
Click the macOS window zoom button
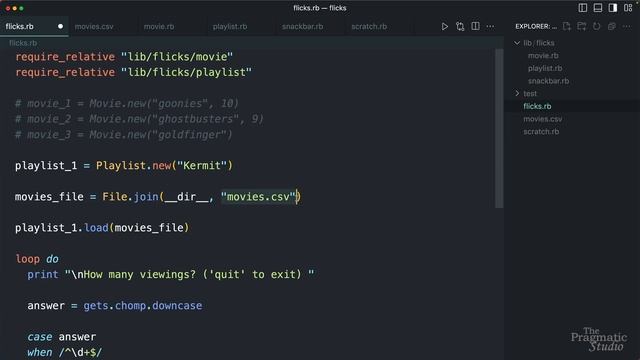tap(22, 8)
